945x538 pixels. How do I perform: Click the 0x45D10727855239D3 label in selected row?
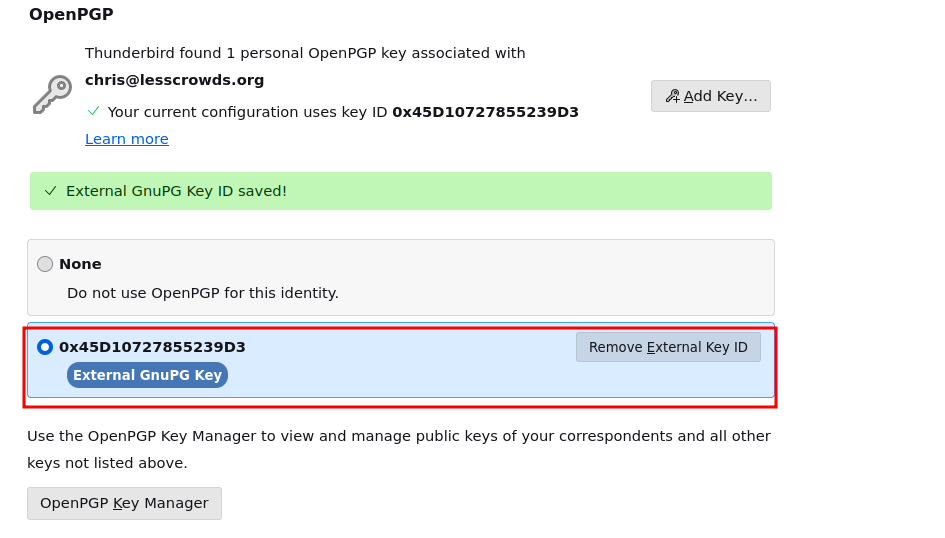152,347
